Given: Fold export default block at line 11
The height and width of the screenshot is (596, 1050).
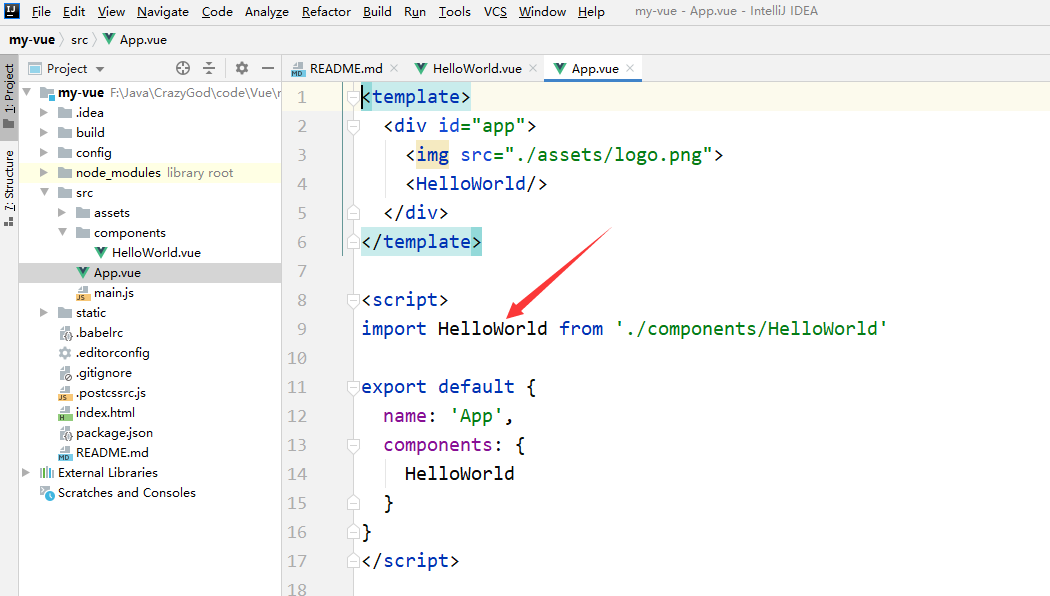Looking at the screenshot, I should coord(354,388).
